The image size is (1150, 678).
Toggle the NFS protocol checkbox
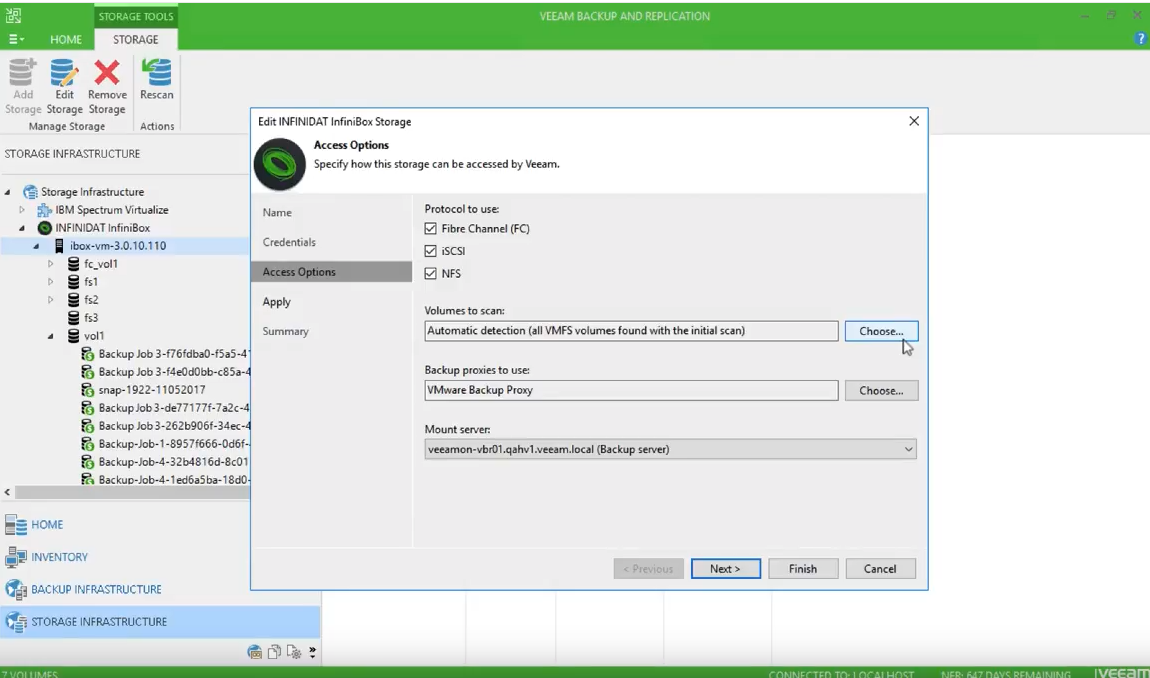point(431,274)
